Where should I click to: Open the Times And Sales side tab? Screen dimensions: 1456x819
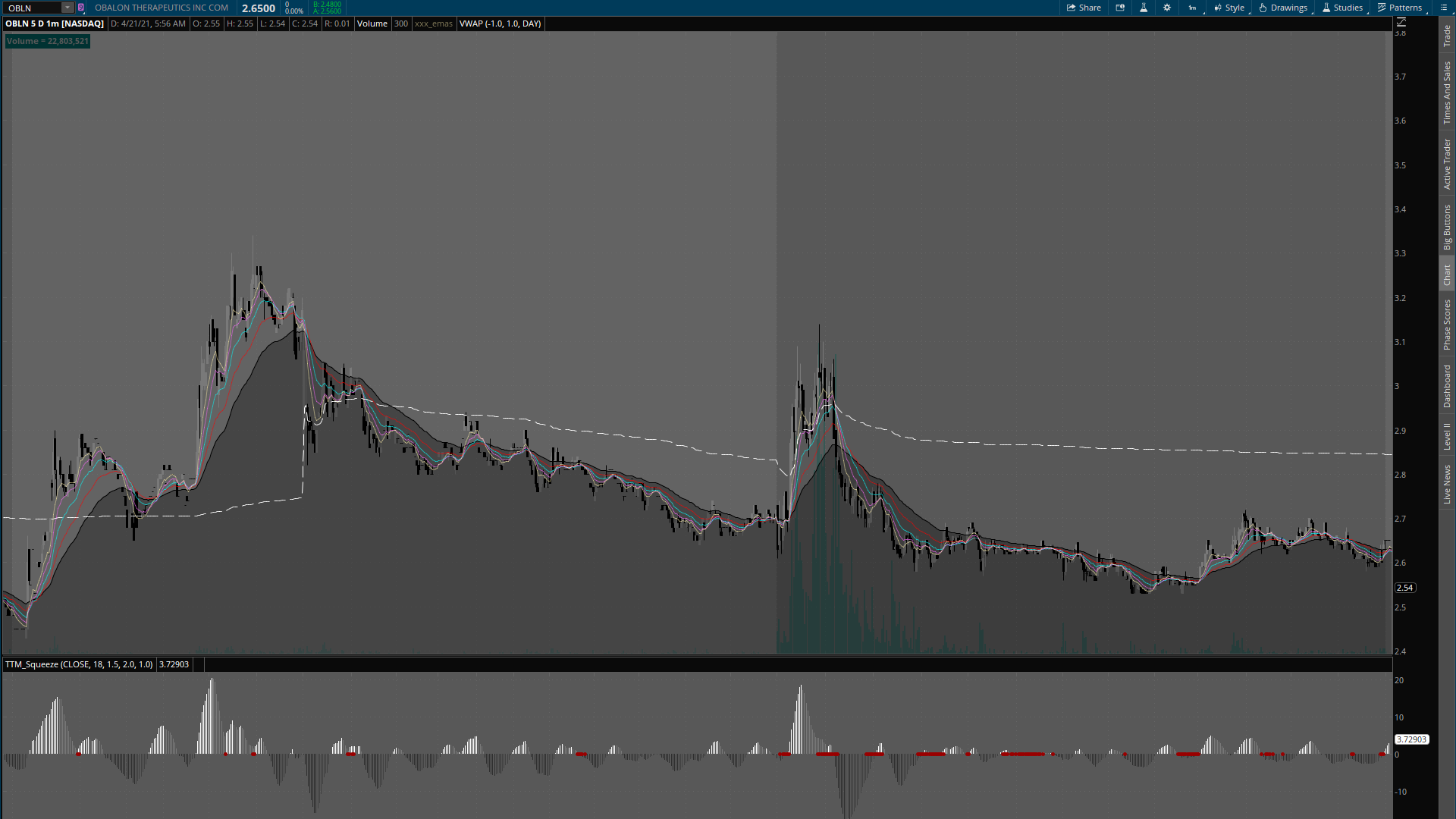coord(1447,93)
